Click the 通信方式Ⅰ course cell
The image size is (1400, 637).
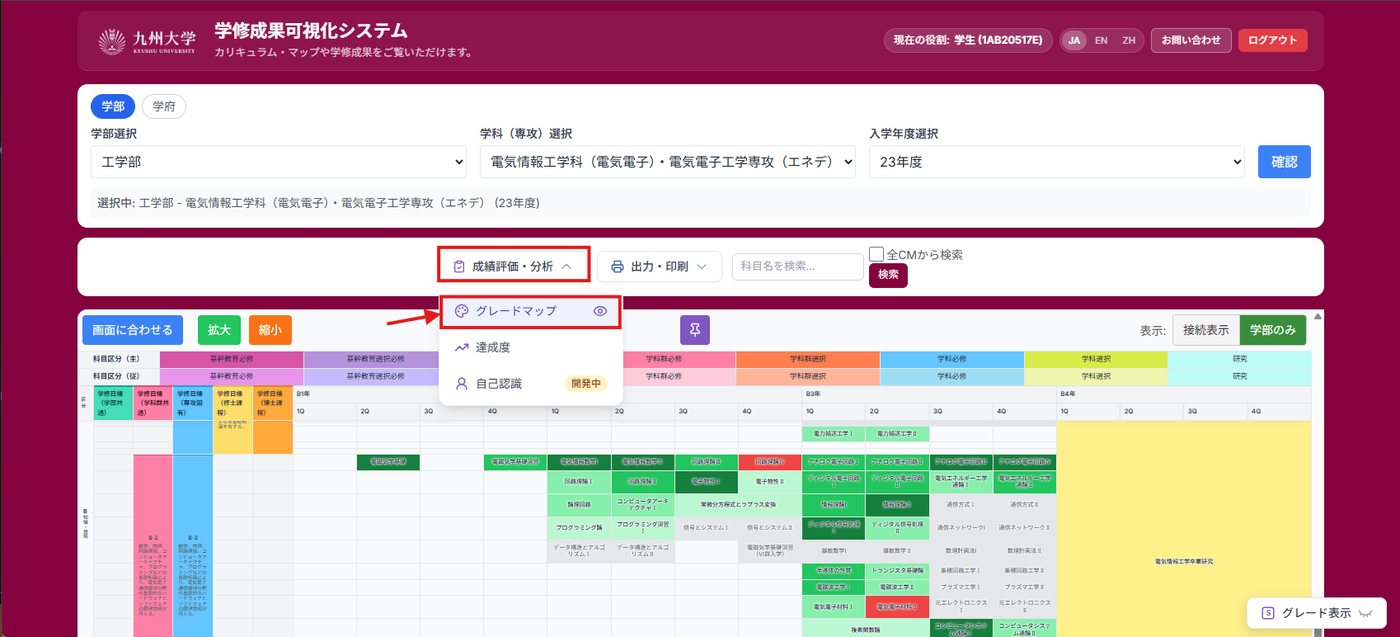click(961, 504)
